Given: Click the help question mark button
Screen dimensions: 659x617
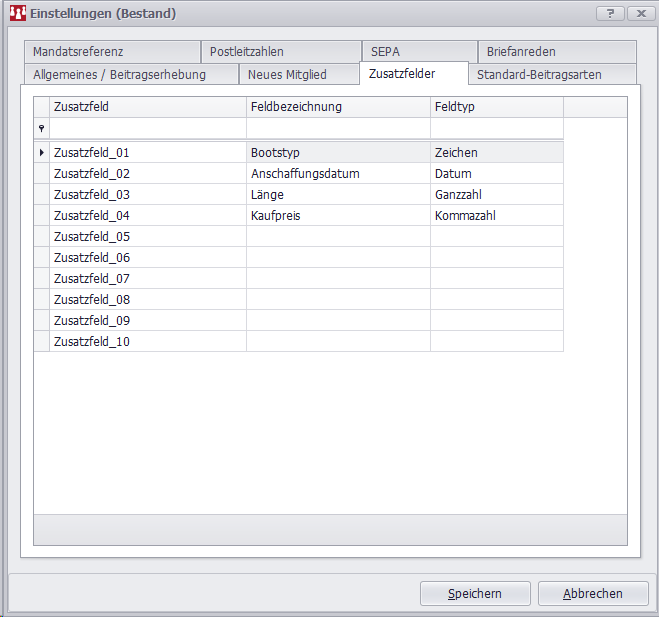Looking at the screenshot, I should coord(609,13).
